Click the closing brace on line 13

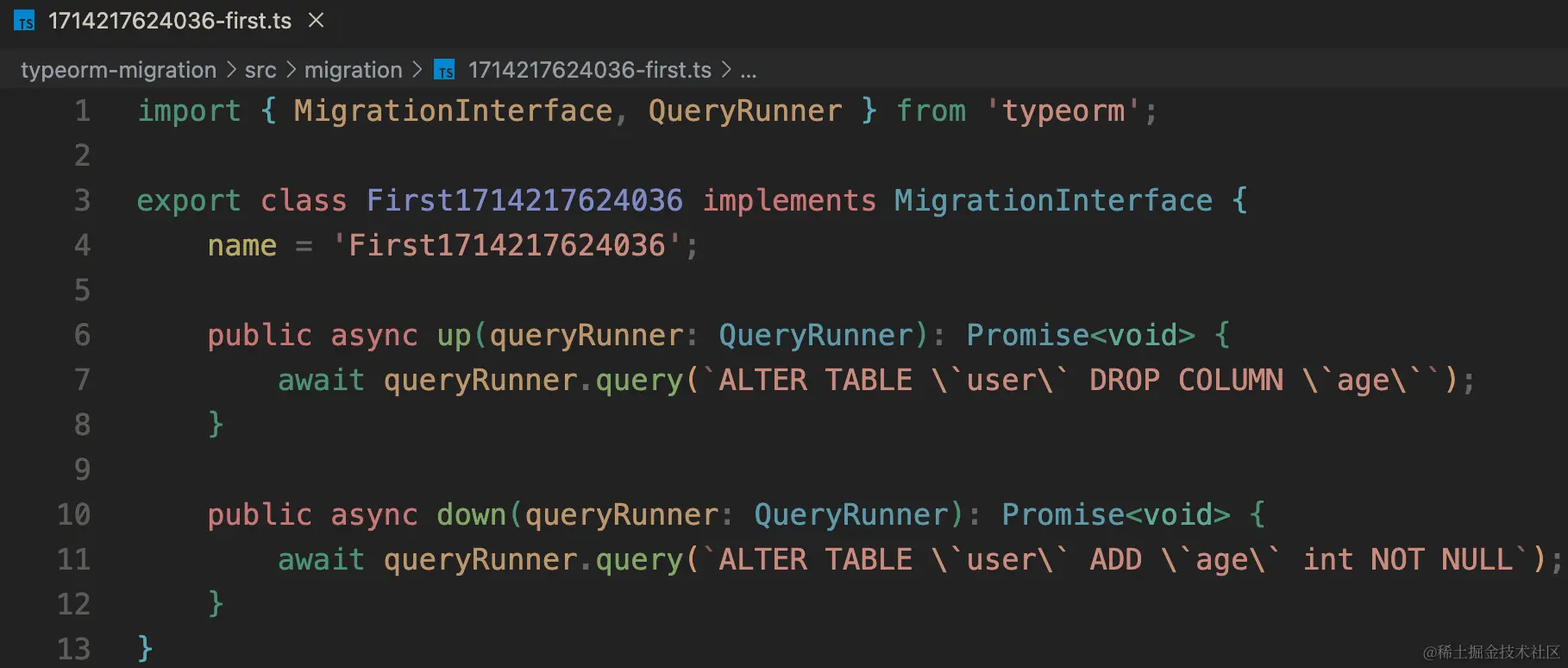(x=145, y=648)
